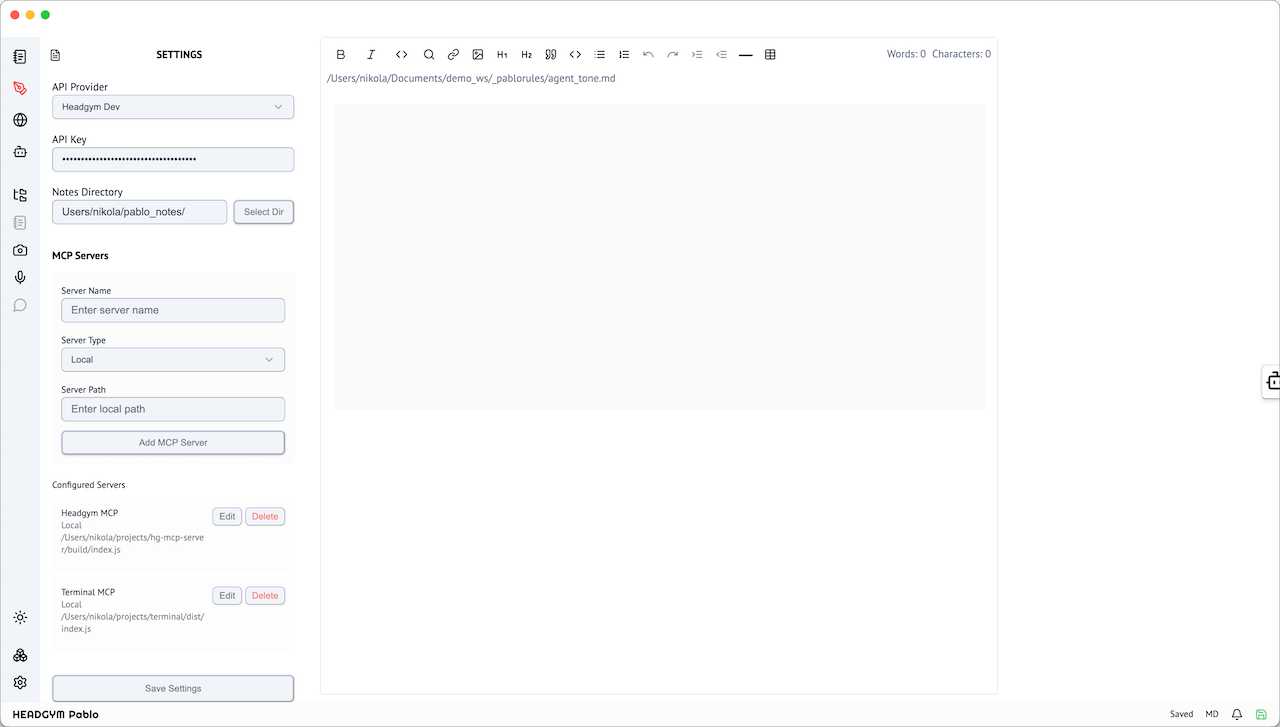Edit the Terminal MCP server

click(227, 596)
